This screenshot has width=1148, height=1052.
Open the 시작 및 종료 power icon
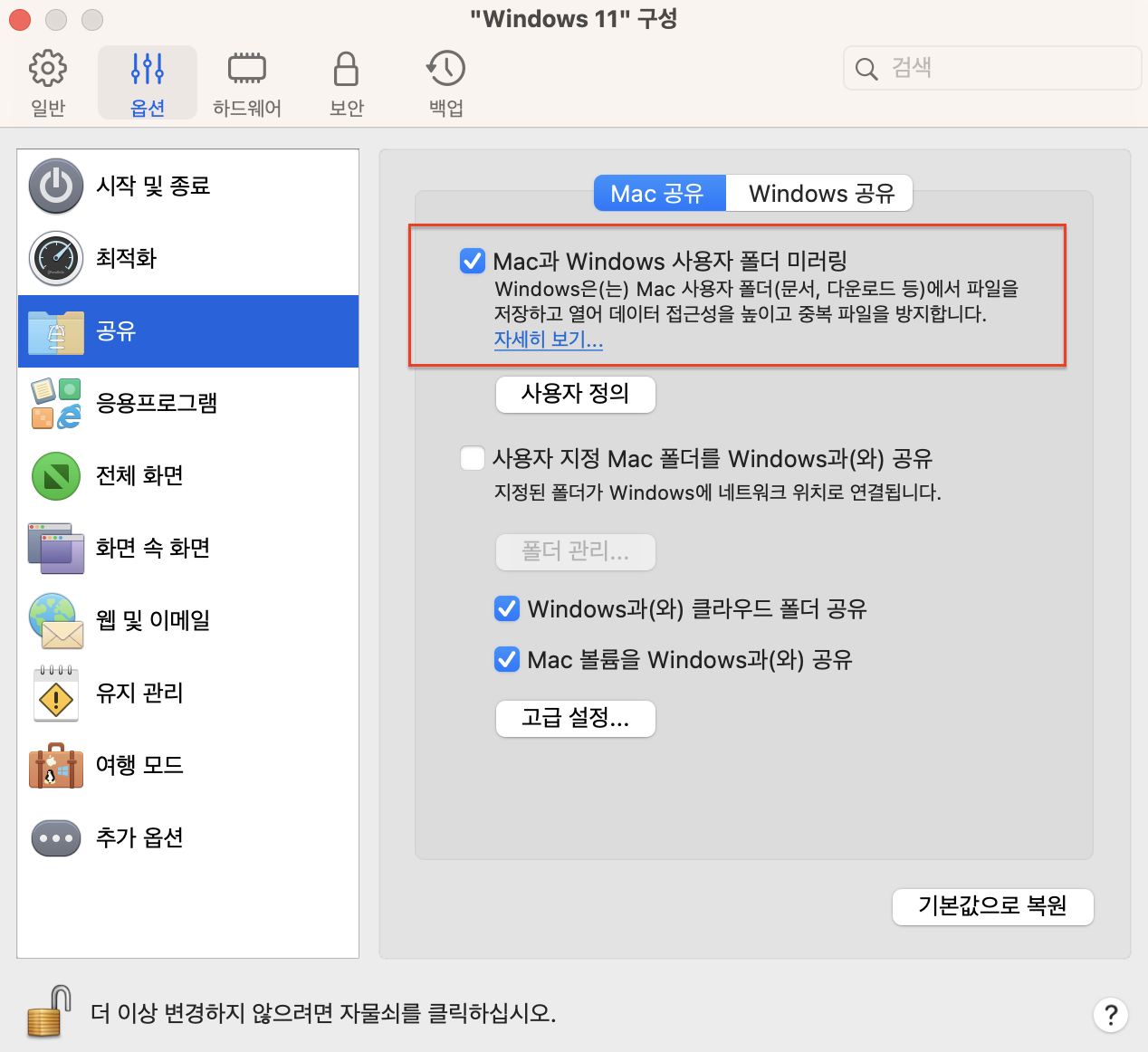coord(56,186)
